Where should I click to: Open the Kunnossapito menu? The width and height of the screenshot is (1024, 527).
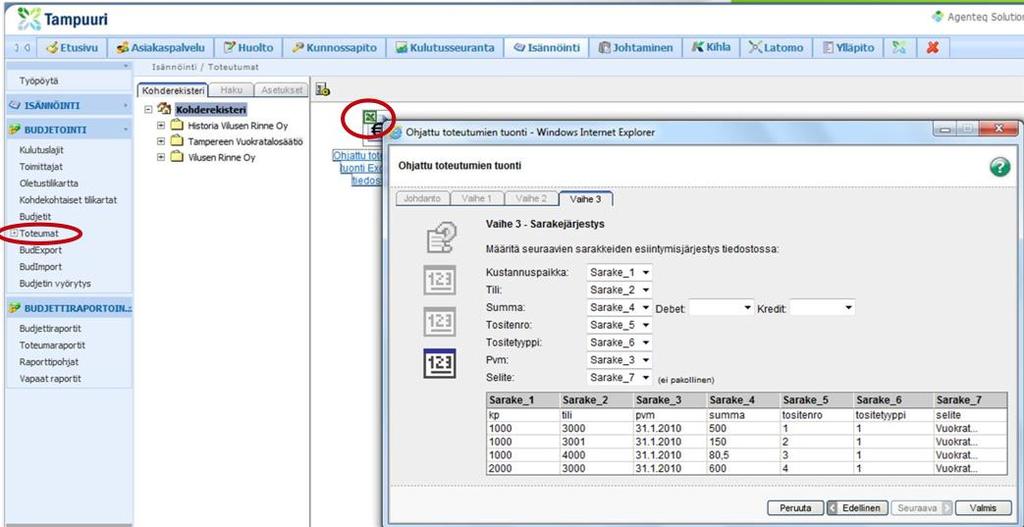pyautogui.click(x=334, y=48)
